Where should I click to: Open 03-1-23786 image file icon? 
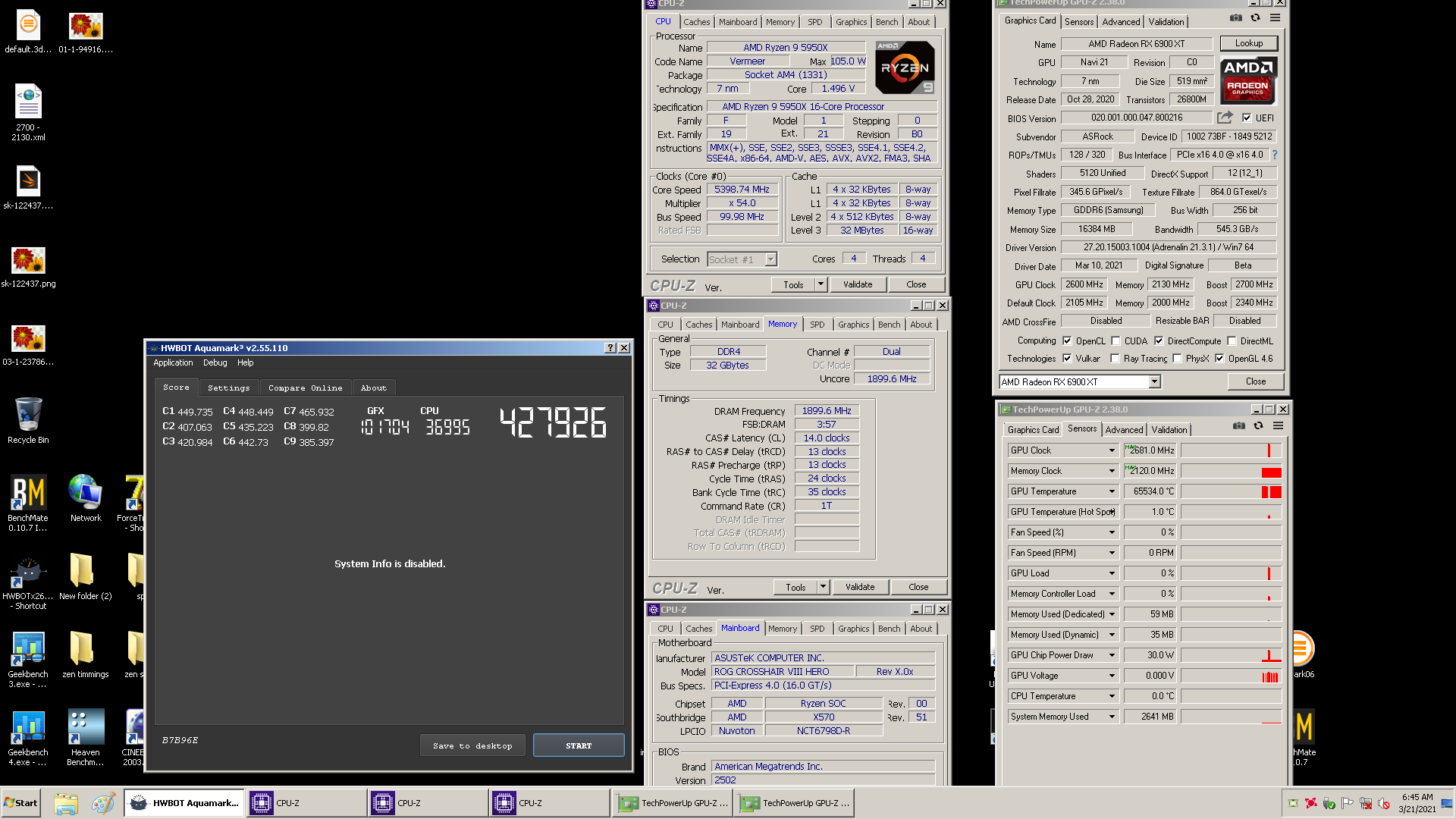pos(28,345)
